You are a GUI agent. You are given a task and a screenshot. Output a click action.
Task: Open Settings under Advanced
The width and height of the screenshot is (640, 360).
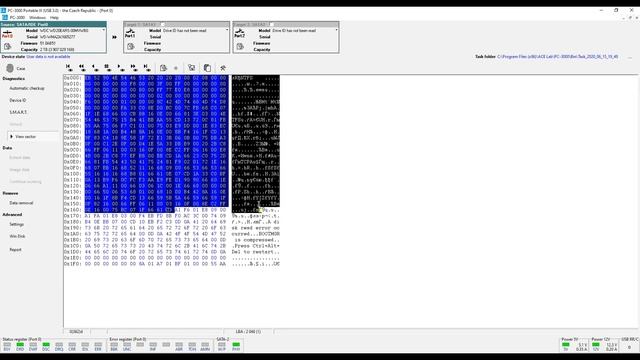(17, 224)
